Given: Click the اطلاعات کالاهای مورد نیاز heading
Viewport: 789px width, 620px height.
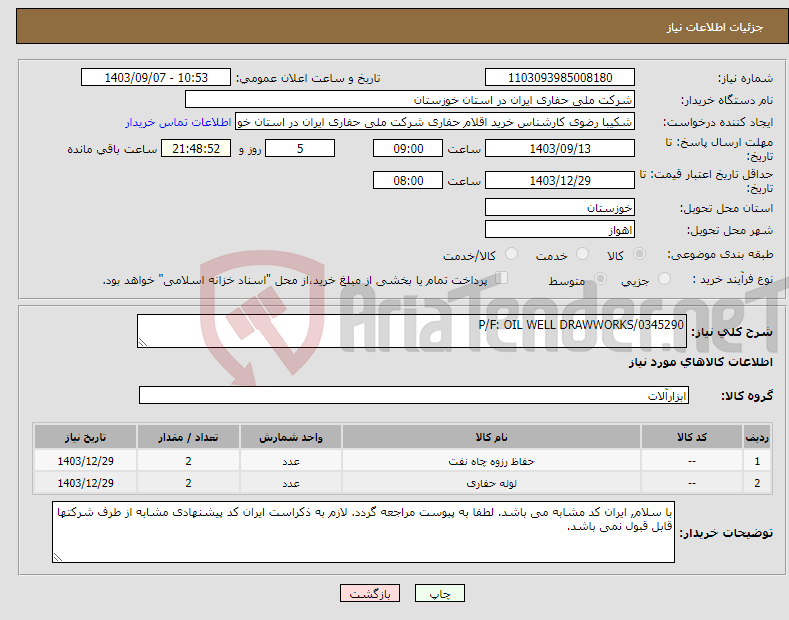Looking at the screenshot, I should tap(700, 362).
